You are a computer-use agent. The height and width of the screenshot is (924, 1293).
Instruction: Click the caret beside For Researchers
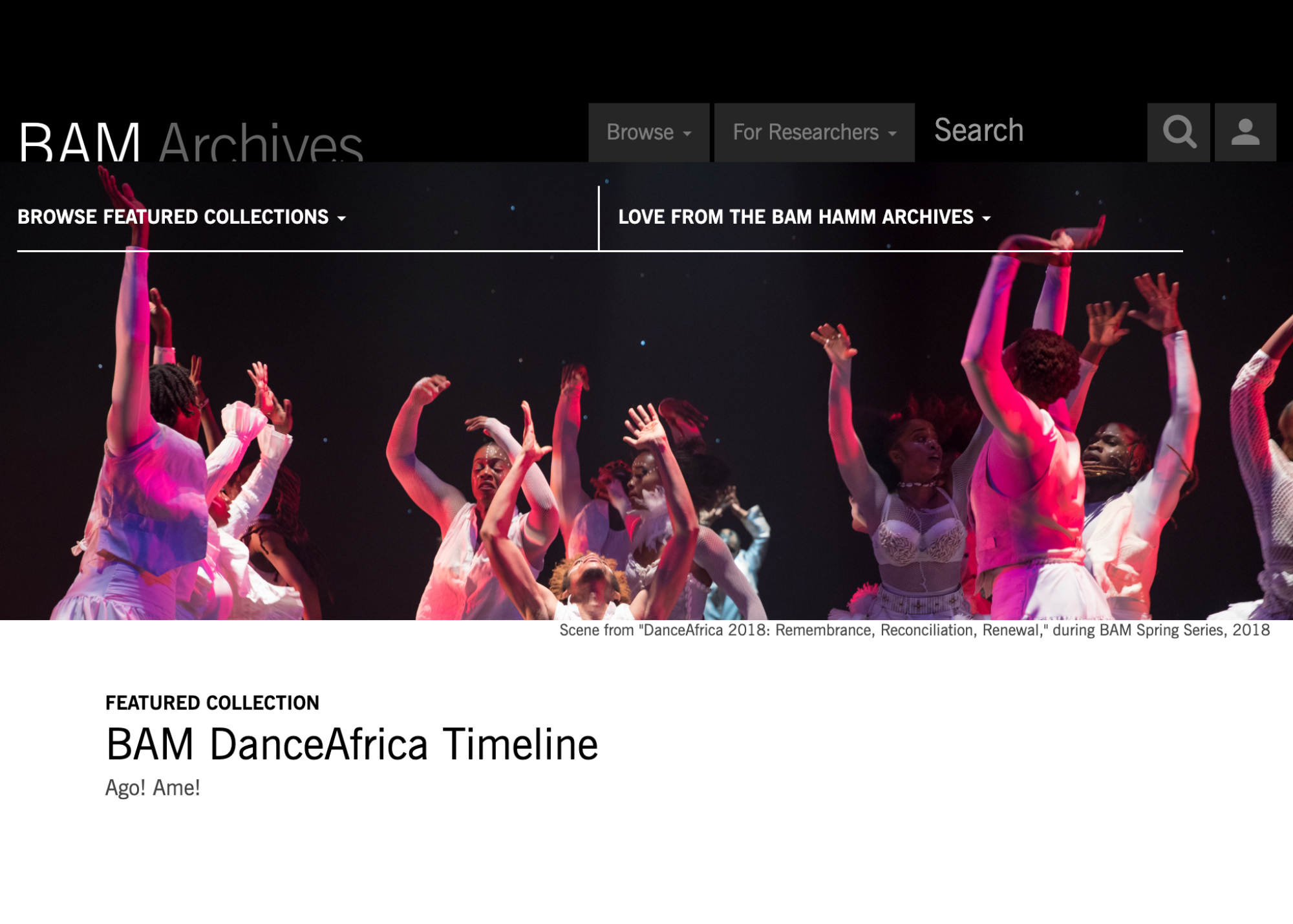(892, 134)
